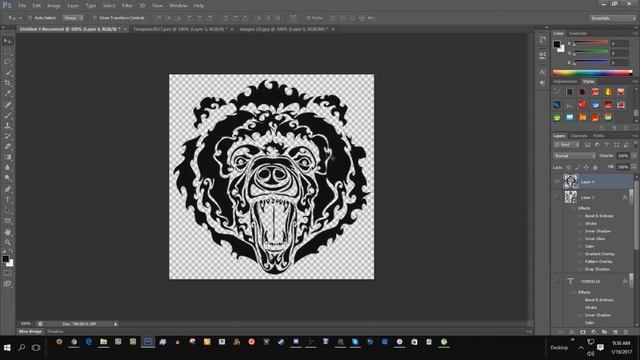Click the add layer style fx icon
Image resolution: width=640 pixels, height=360 pixels.
[x=572, y=332]
